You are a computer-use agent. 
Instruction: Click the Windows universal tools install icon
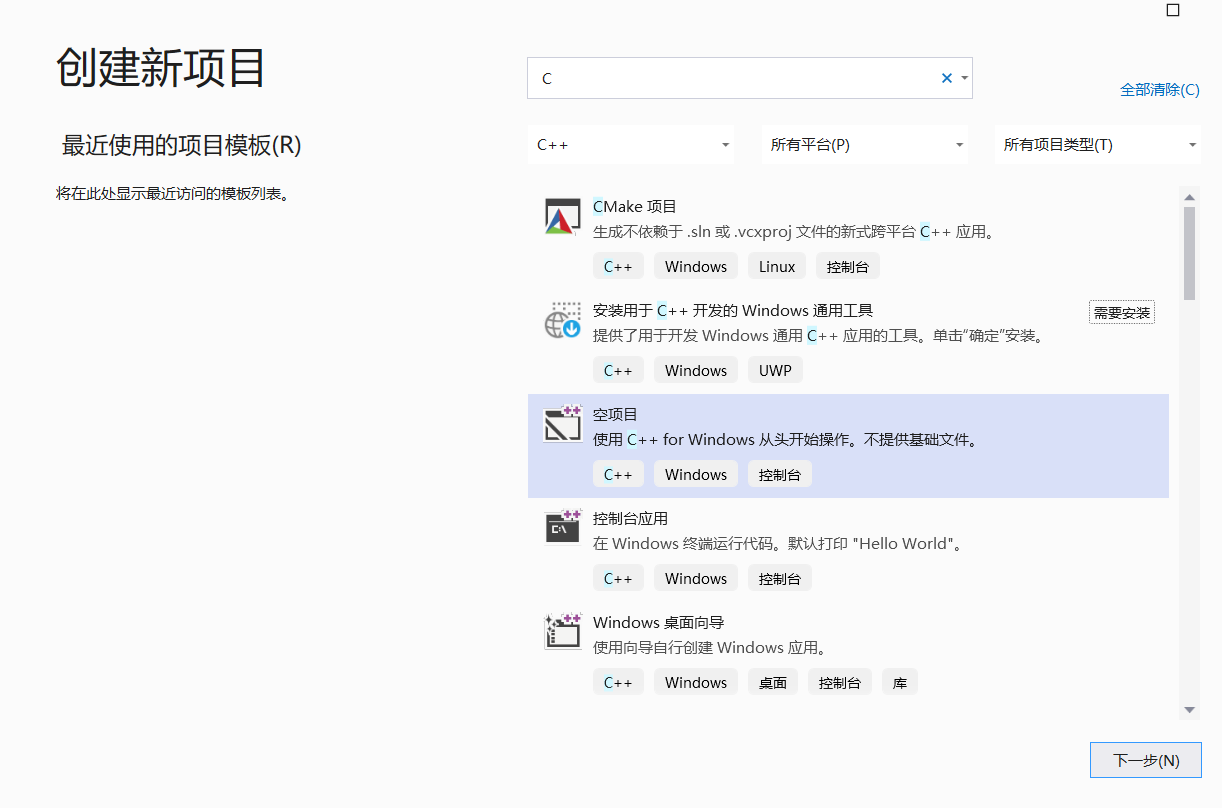tap(562, 321)
